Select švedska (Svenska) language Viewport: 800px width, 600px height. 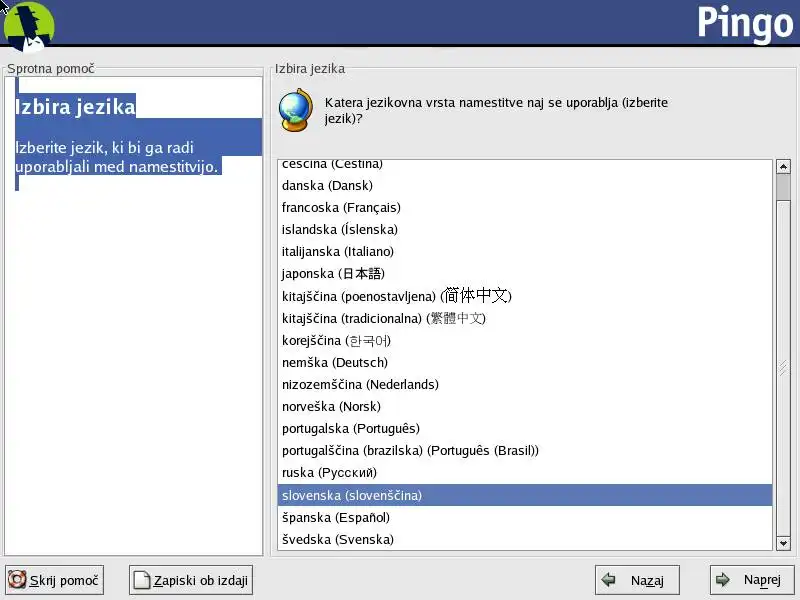pyautogui.click(x=524, y=539)
